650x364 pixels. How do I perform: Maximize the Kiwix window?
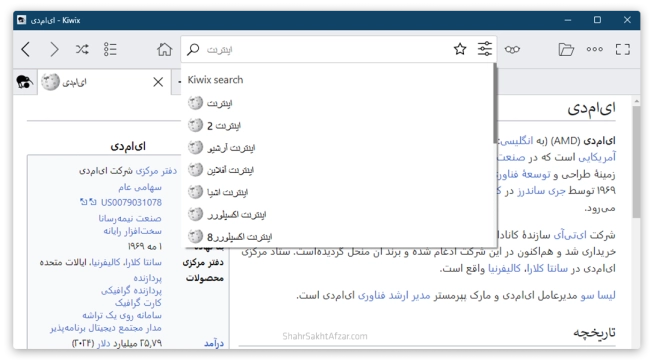click(597, 20)
